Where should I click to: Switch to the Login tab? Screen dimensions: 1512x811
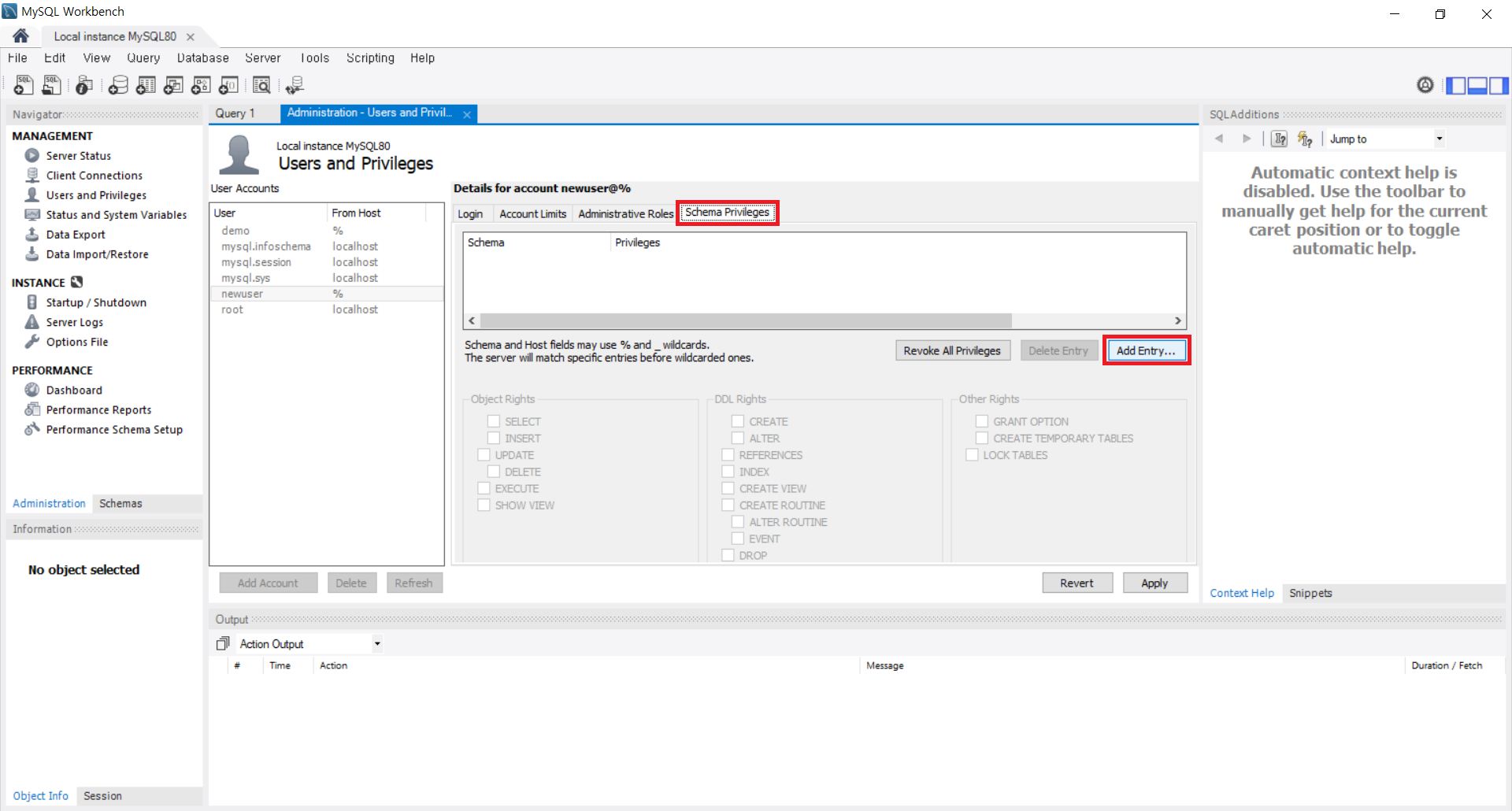[470, 214]
